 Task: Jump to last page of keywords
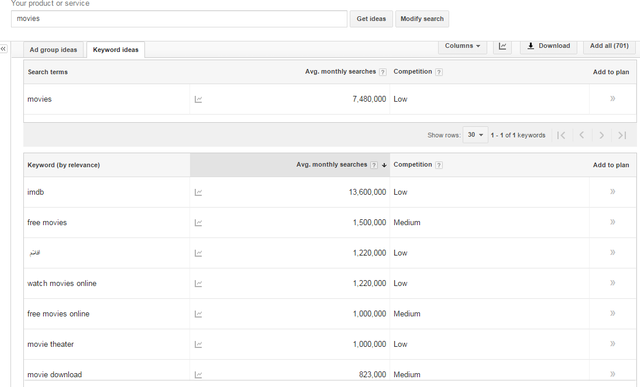tap(622, 135)
